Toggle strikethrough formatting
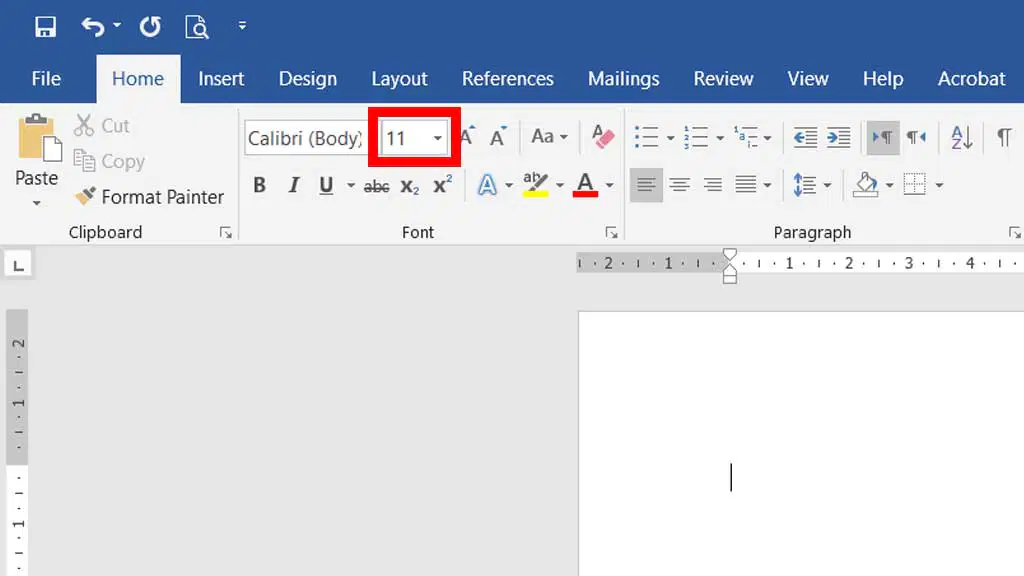 point(376,187)
